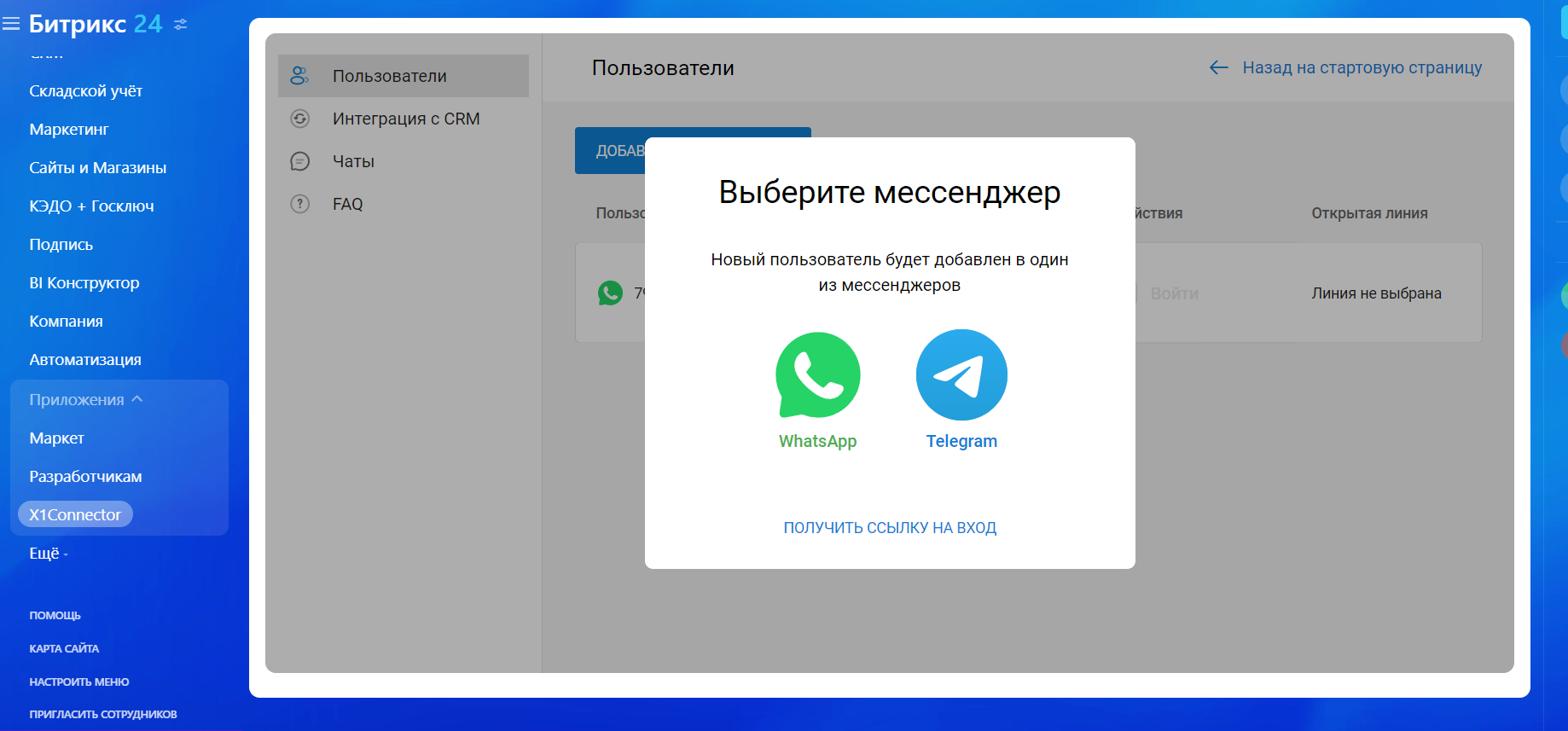Click НАСТРОИТЬ МЕНЮ link
The height and width of the screenshot is (731, 1568).
pos(79,682)
